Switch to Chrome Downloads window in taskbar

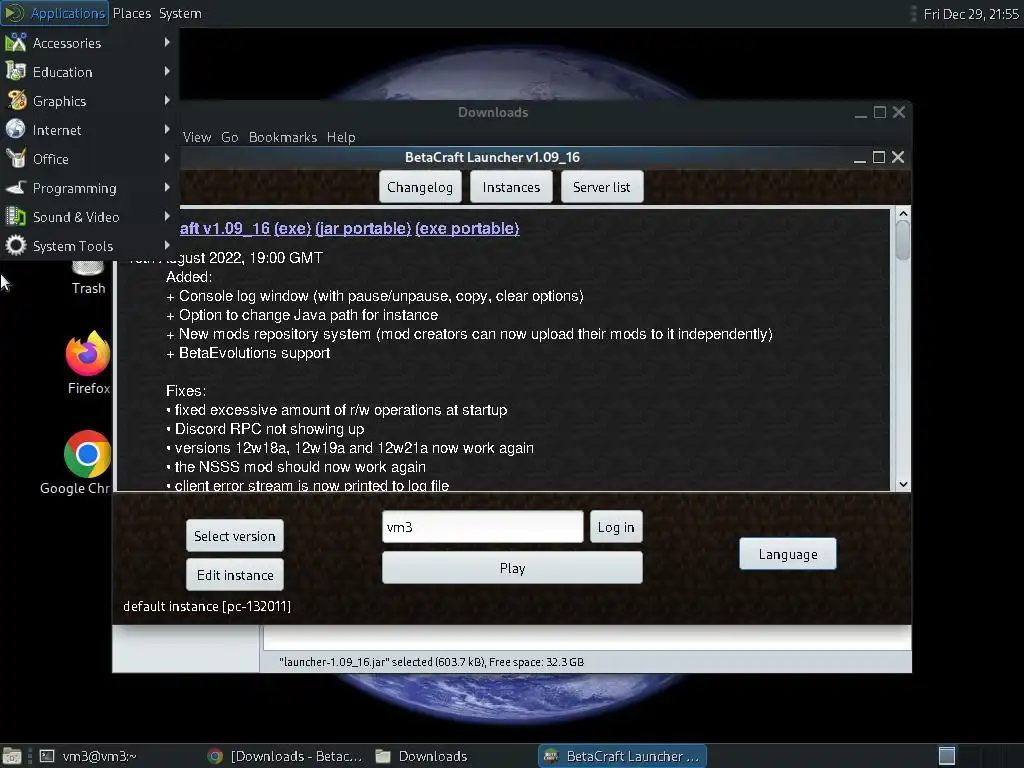click(x=285, y=756)
